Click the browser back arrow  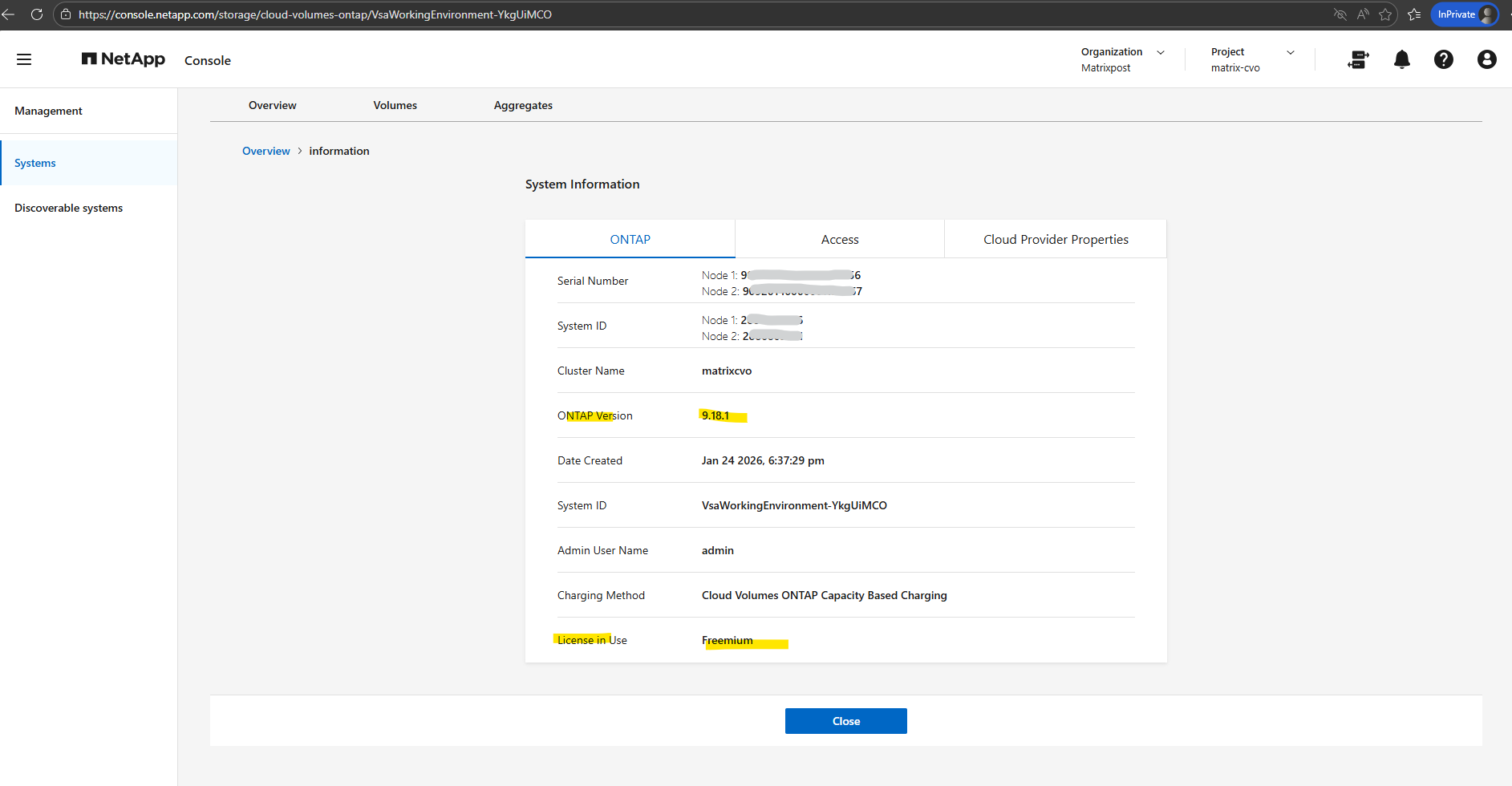(9, 14)
